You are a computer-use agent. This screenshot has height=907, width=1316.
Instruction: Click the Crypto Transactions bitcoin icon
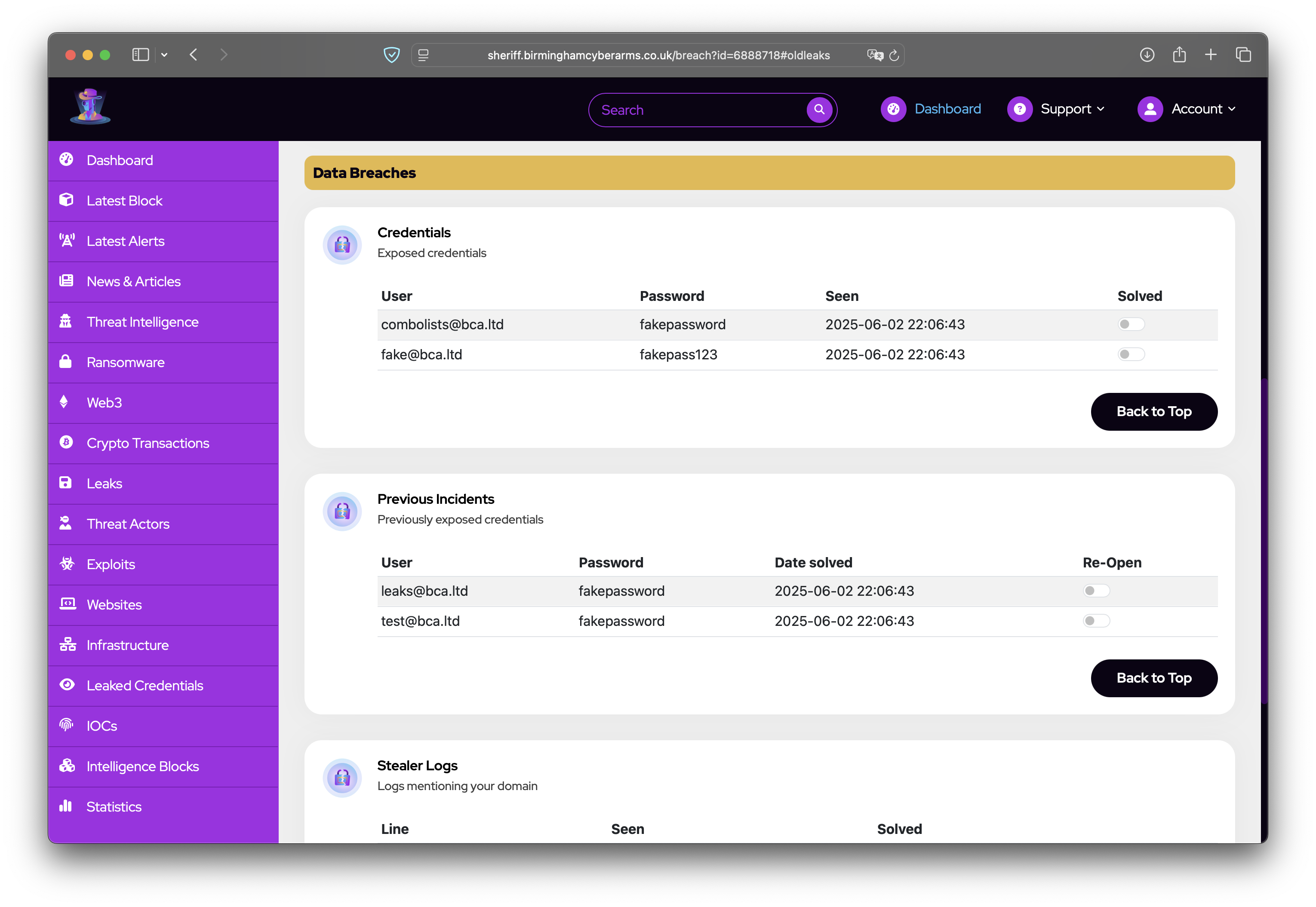(x=66, y=442)
